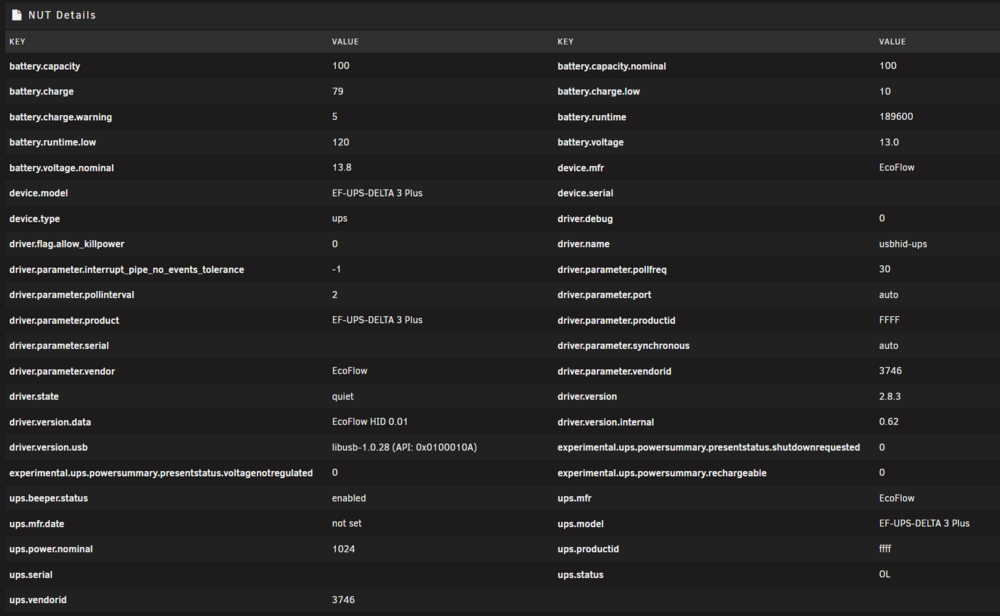Select the ups.serial key
Viewport: 1000px width, 616px height.
coord(31,575)
